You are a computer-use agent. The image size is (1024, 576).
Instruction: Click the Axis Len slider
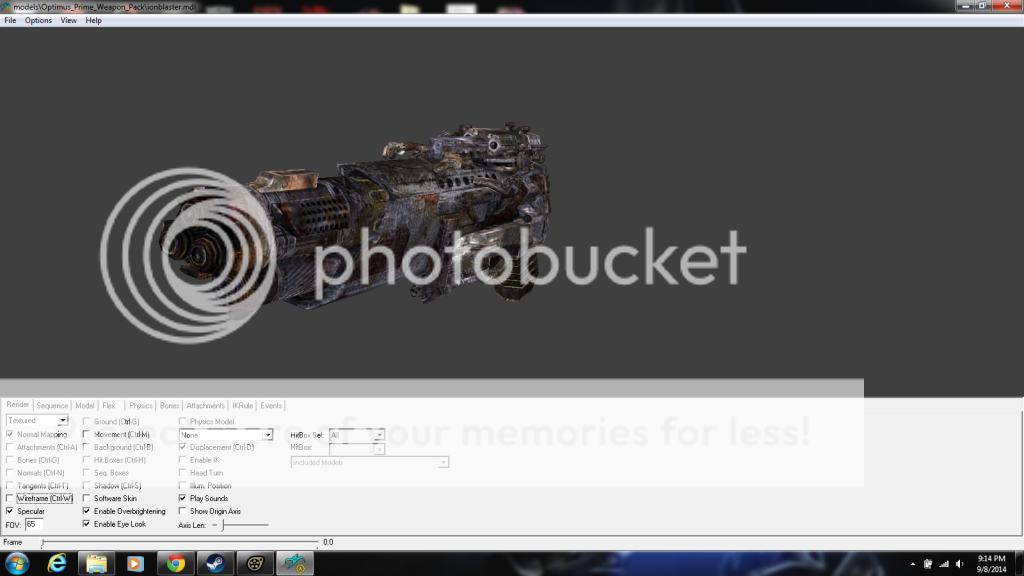point(240,525)
